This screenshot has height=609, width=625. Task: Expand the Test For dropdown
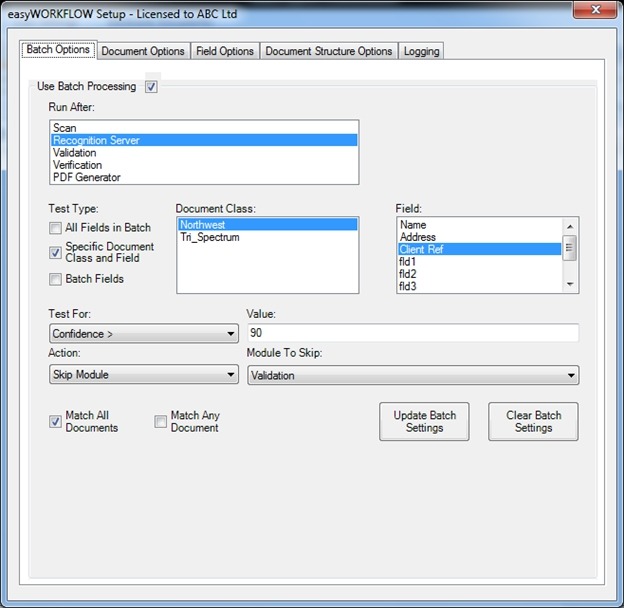tap(143, 334)
